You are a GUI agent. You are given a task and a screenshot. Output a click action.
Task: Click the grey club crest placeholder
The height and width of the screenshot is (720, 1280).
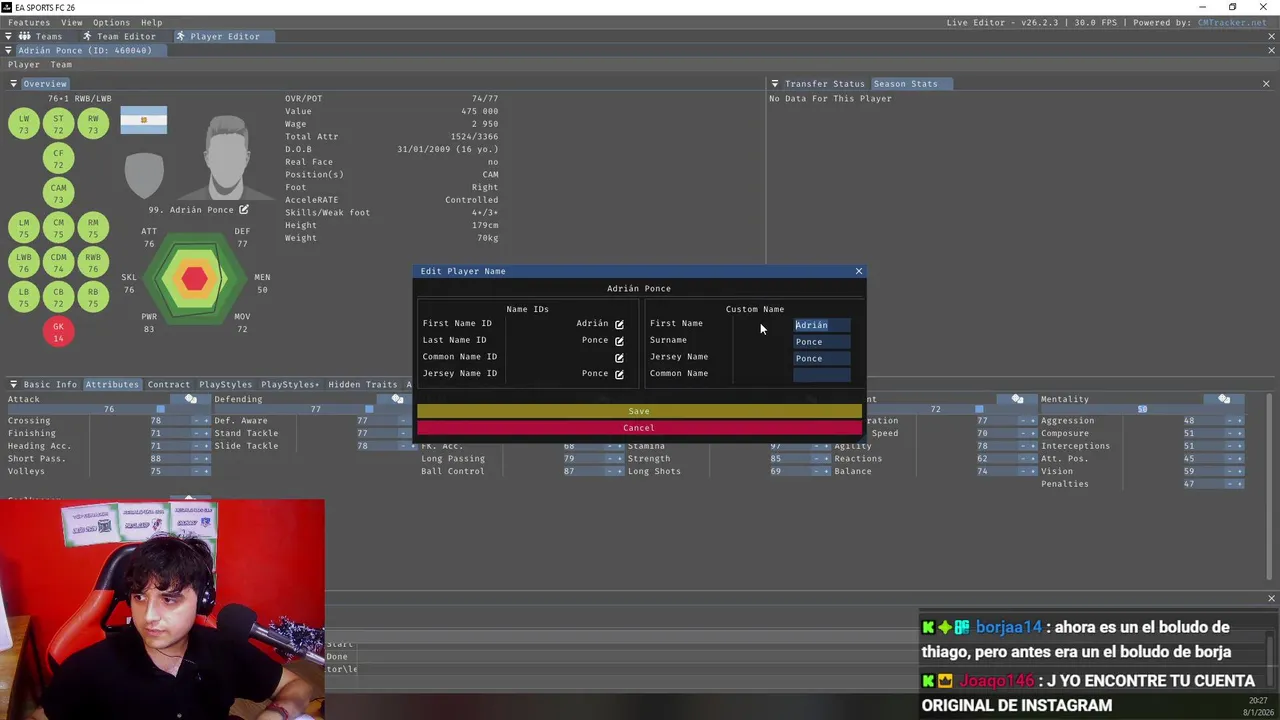click(x=144, y=176)
